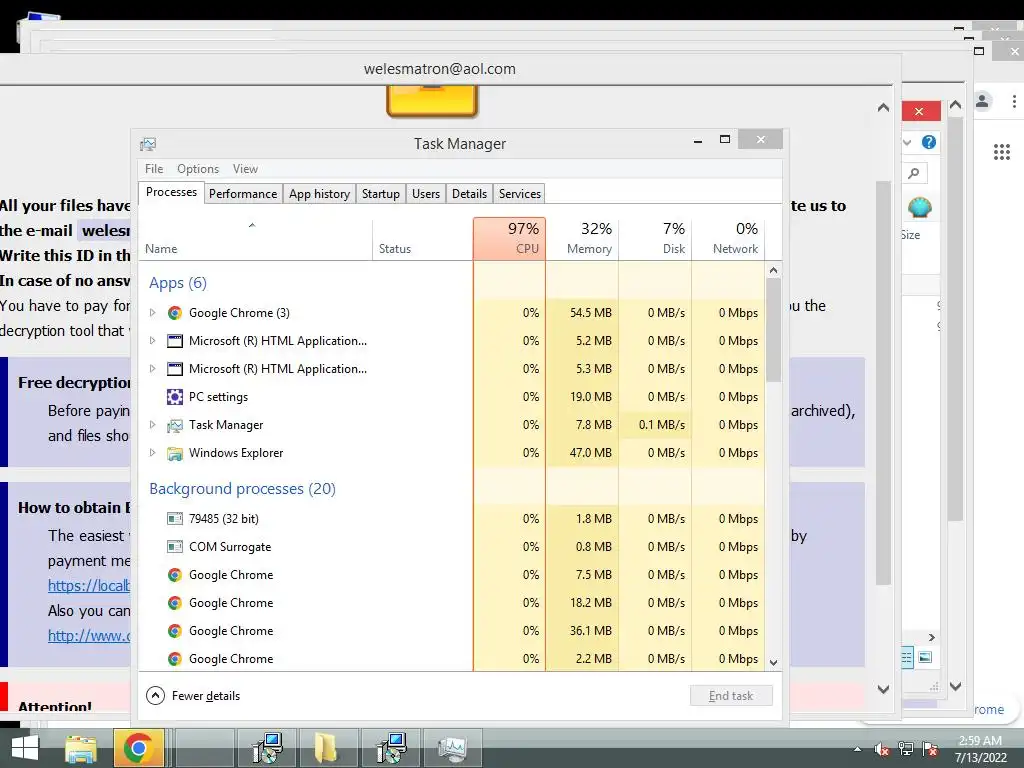
Task: Sort by the Network column header
Action: 728,238
